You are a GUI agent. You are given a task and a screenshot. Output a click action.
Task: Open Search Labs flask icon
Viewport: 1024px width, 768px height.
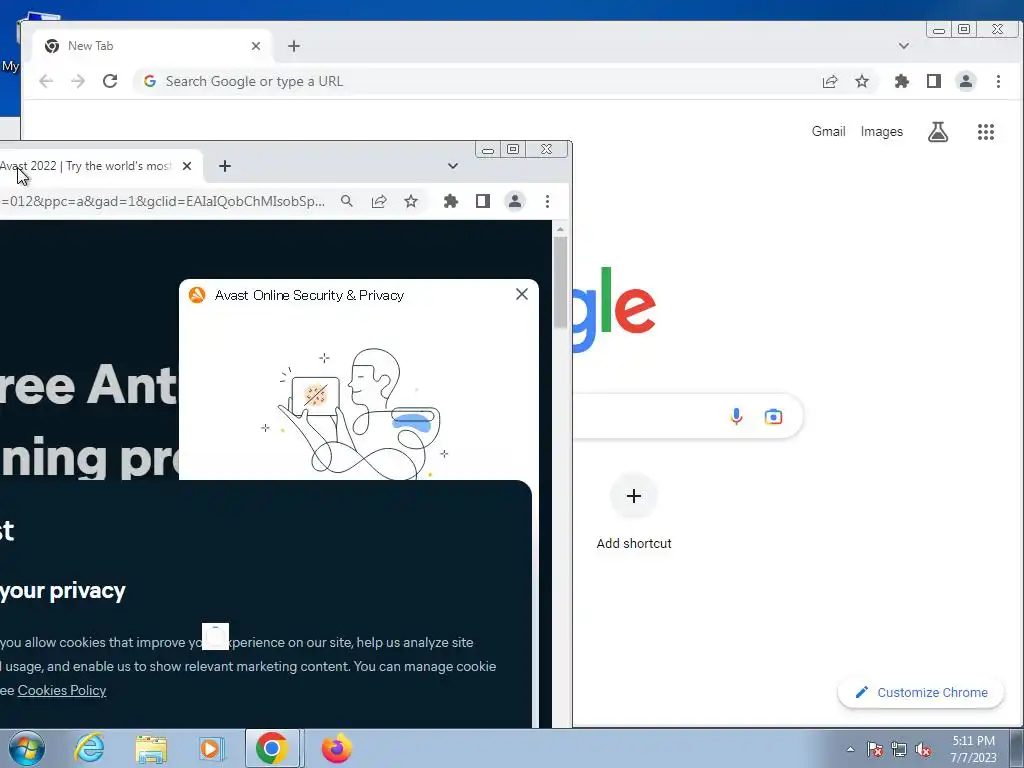click(938, 132)
